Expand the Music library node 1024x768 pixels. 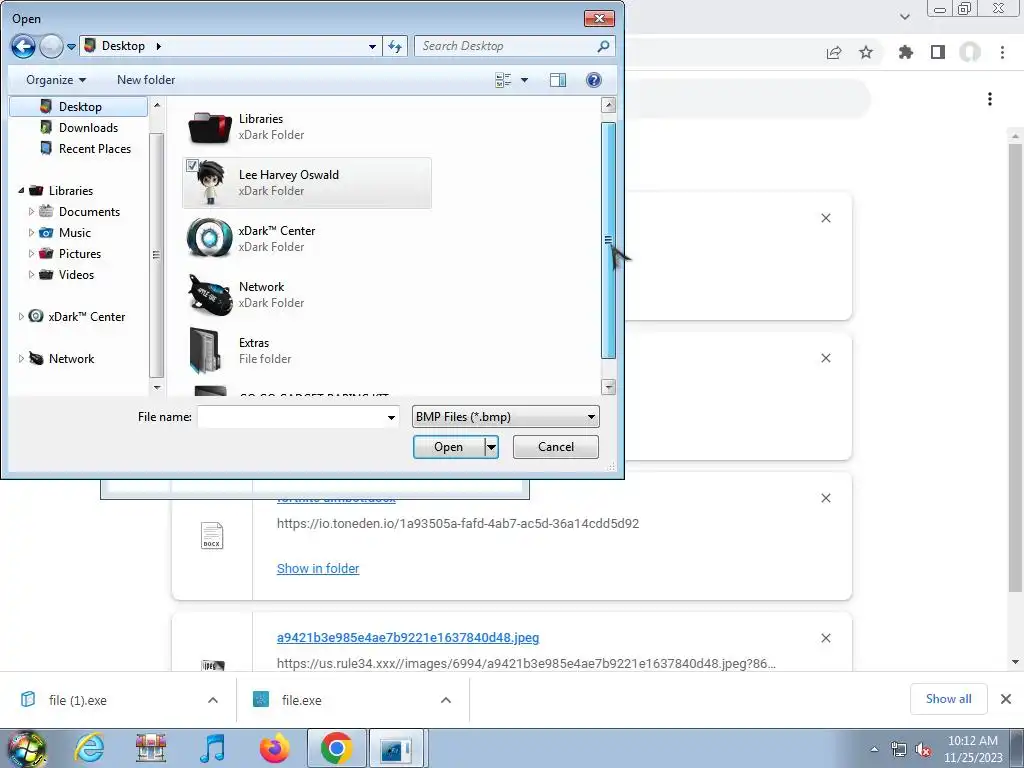[x=31, y=232]
